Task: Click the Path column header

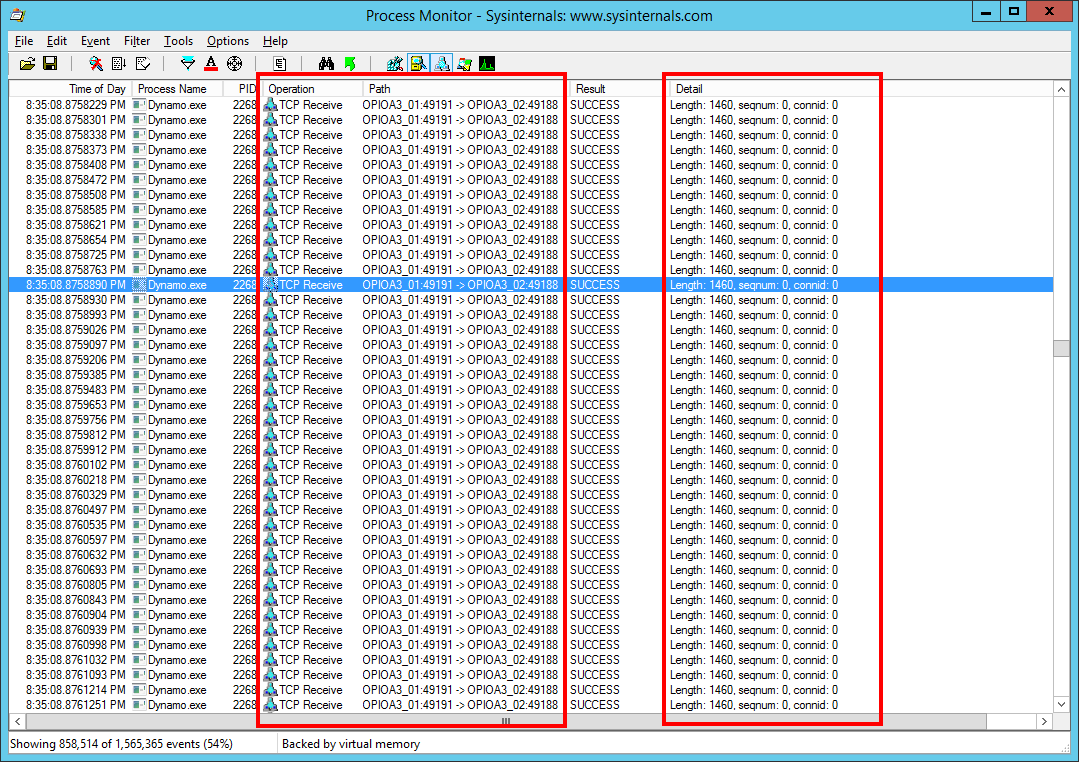Action: [x=465, y=89]
